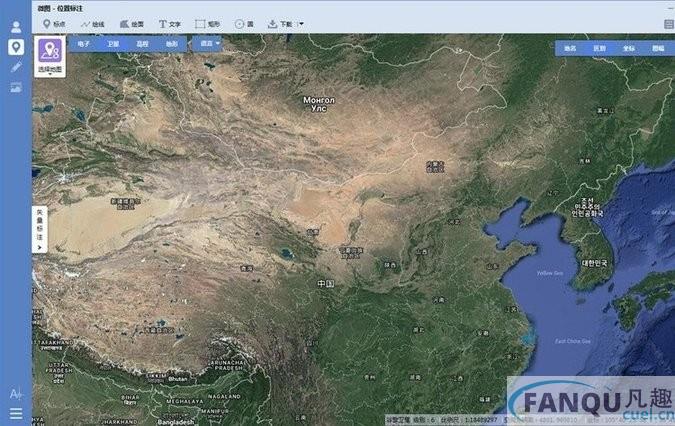Image resolution: width=675 pixels, height=426 pixels.
Task: Click the Bangladesh map label
Action: 178,422
